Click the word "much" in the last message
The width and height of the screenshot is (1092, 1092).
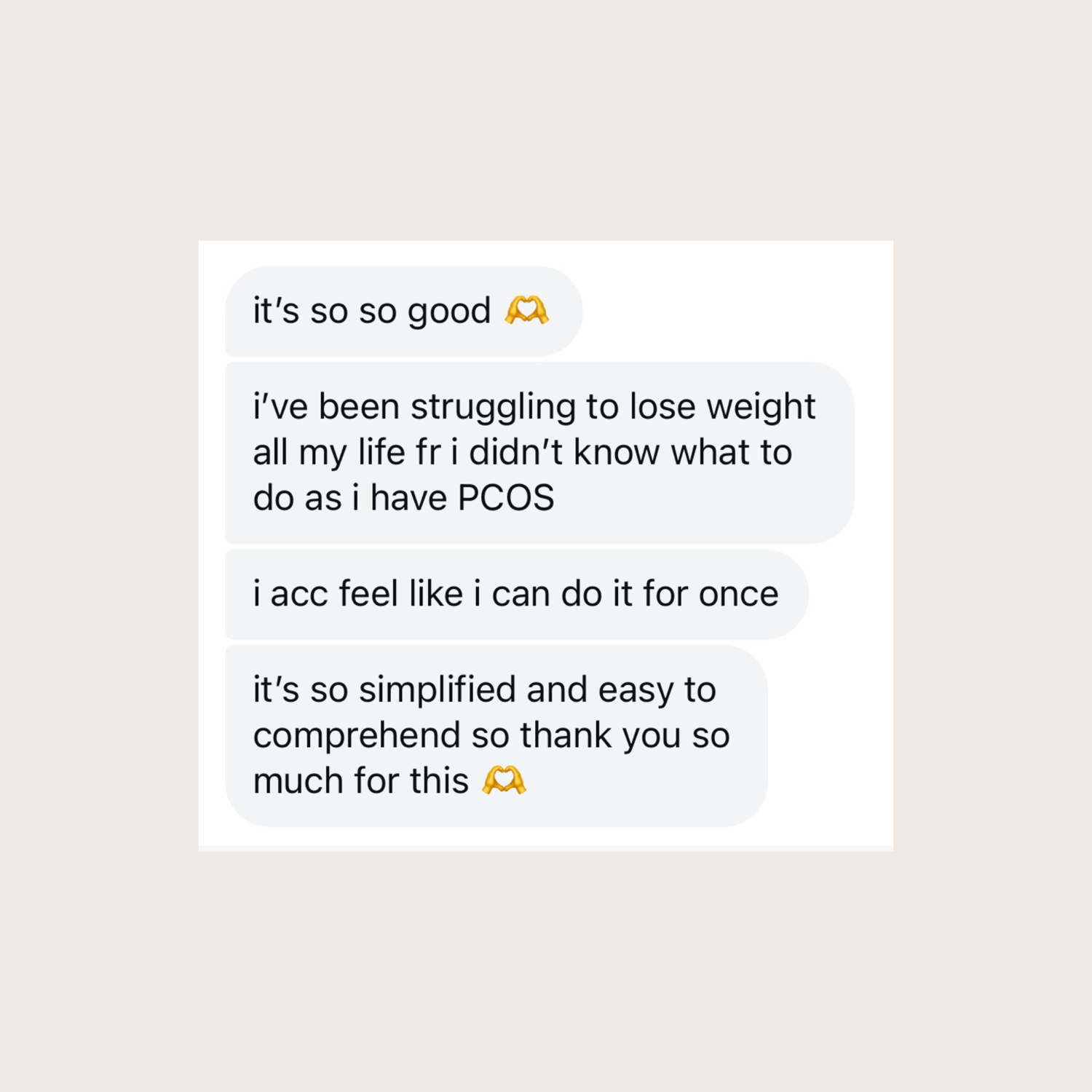coord(298,781)
